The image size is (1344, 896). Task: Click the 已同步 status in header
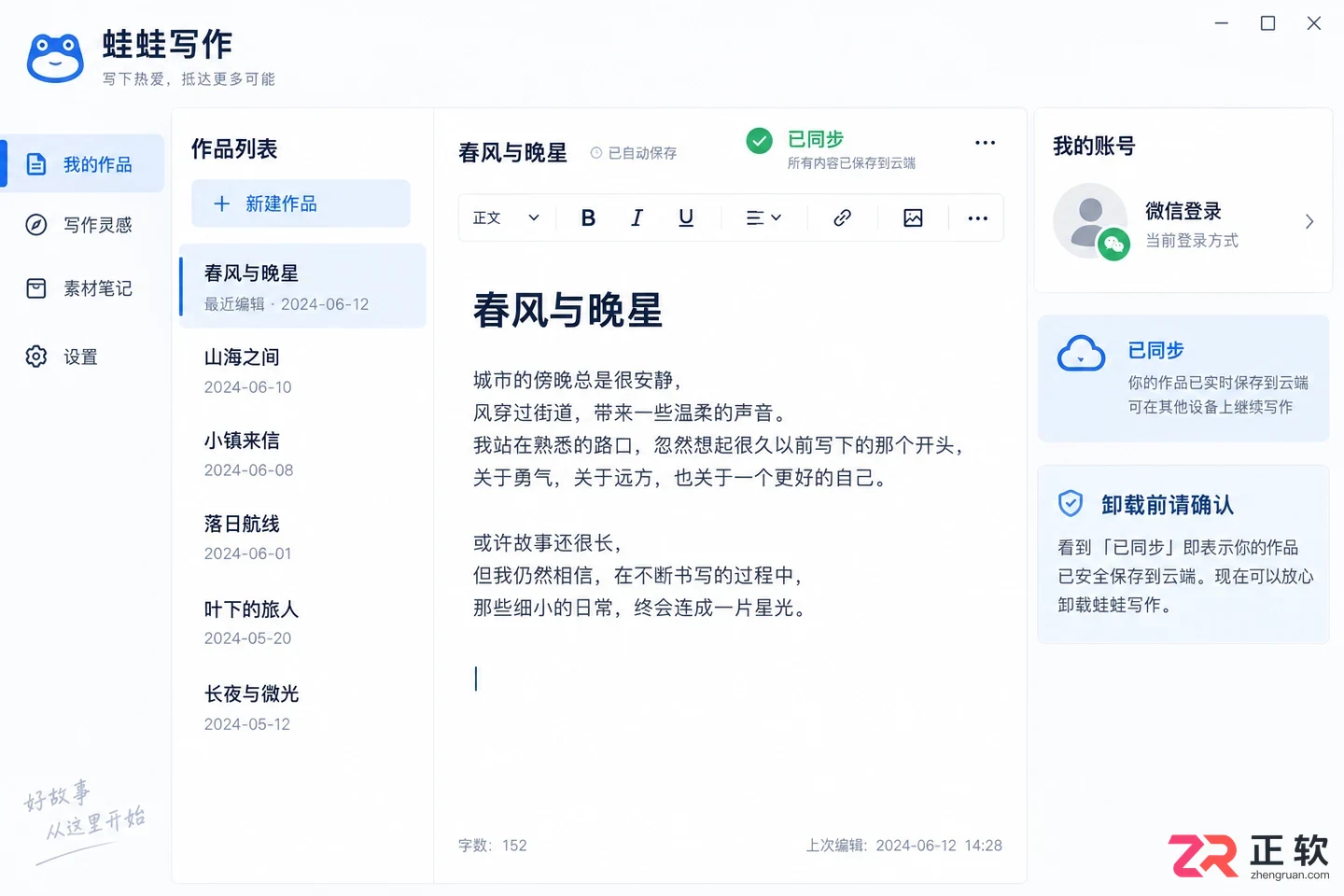click(816, 139)
